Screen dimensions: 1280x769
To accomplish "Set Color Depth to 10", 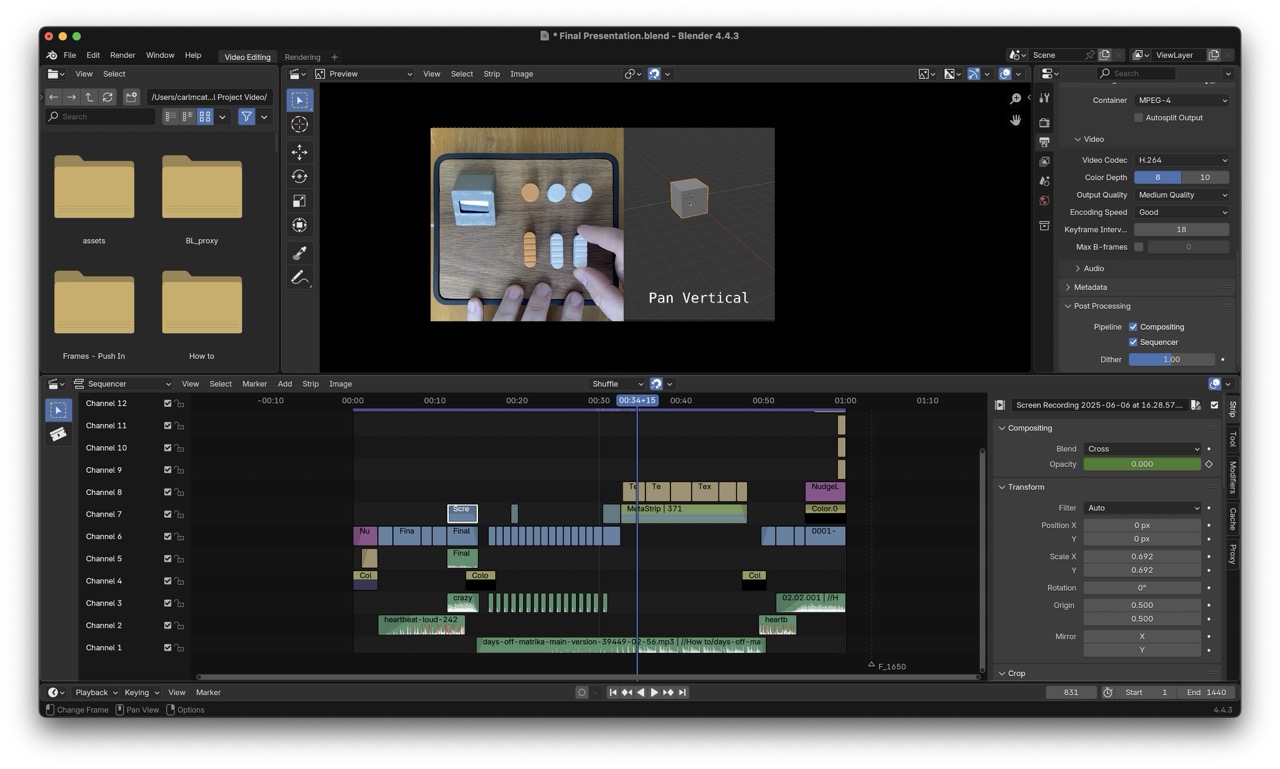I will 1205,177.
